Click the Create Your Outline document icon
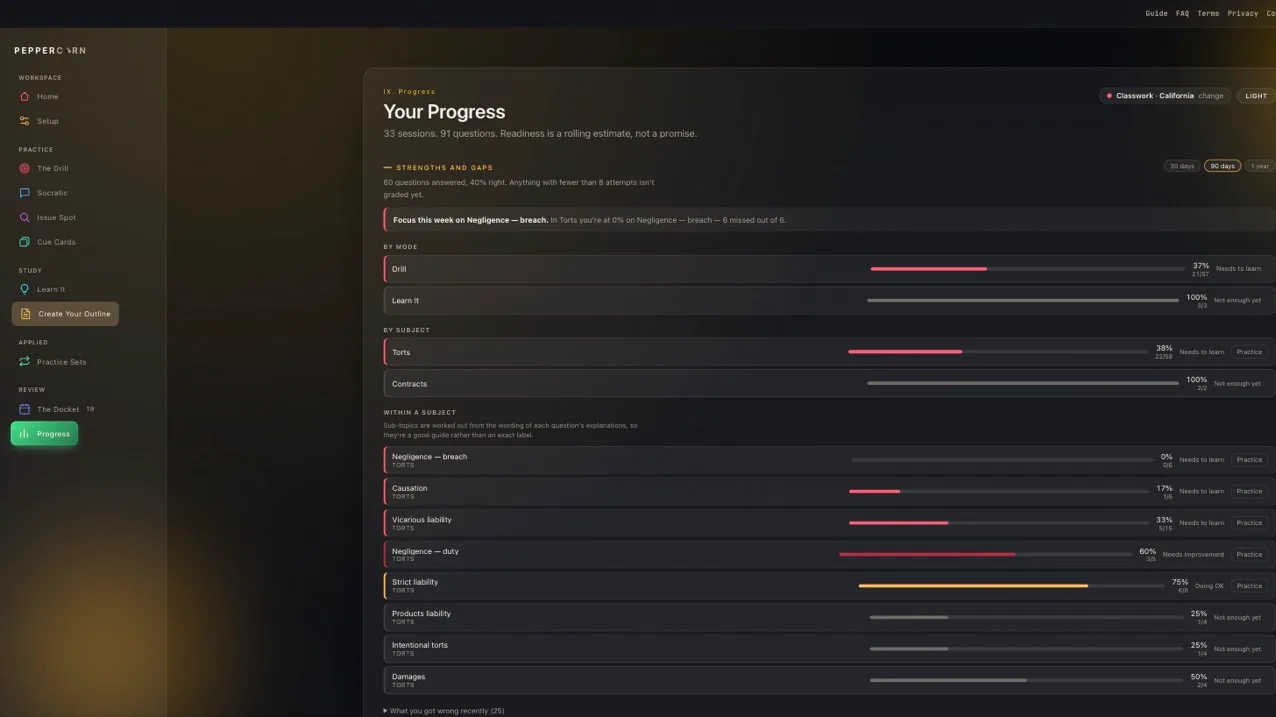Image resolution: width=1276 pixels, height=717 pixels. 26,314
